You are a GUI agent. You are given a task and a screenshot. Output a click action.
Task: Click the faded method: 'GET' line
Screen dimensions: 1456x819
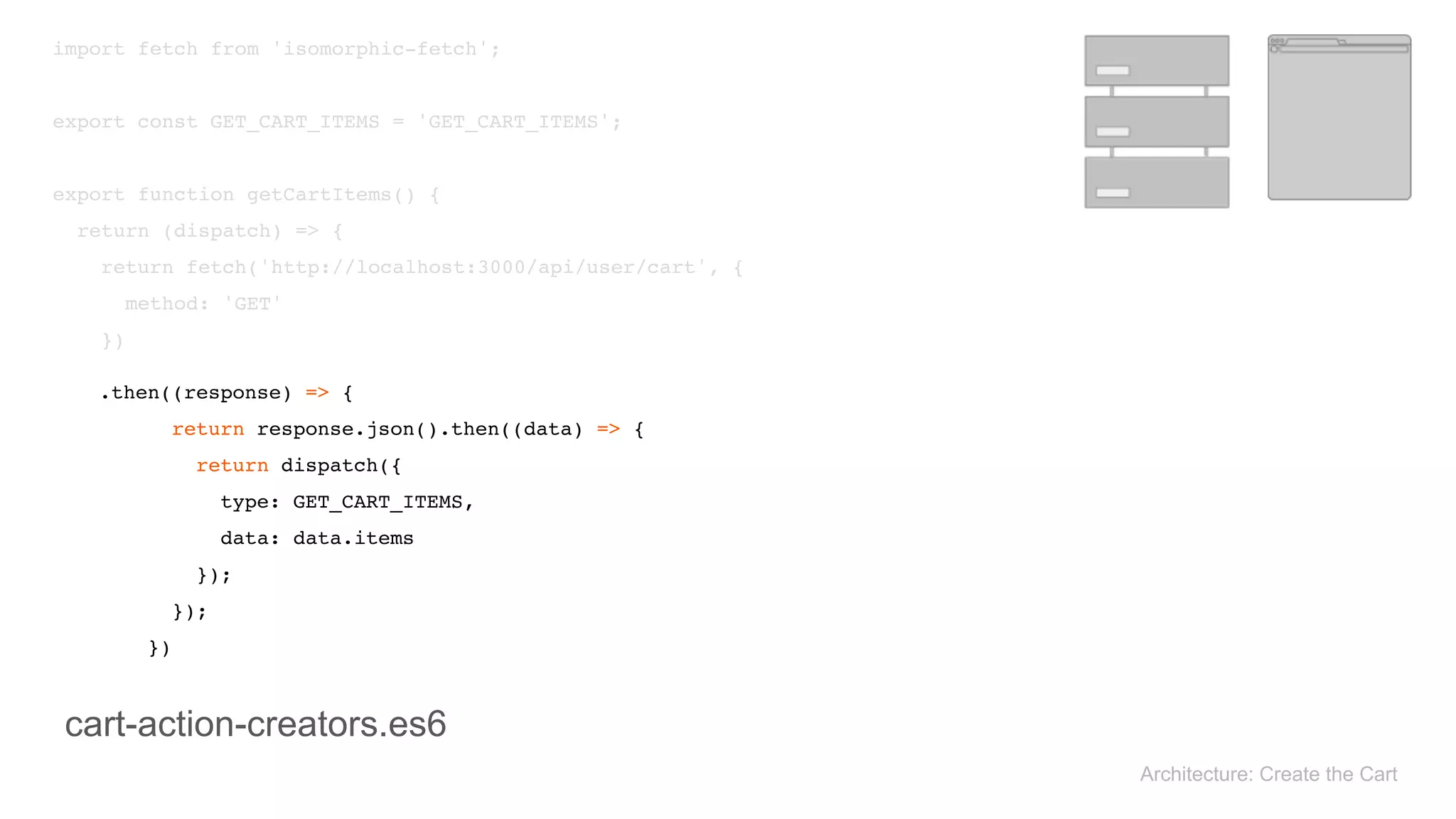click(203, 304)
